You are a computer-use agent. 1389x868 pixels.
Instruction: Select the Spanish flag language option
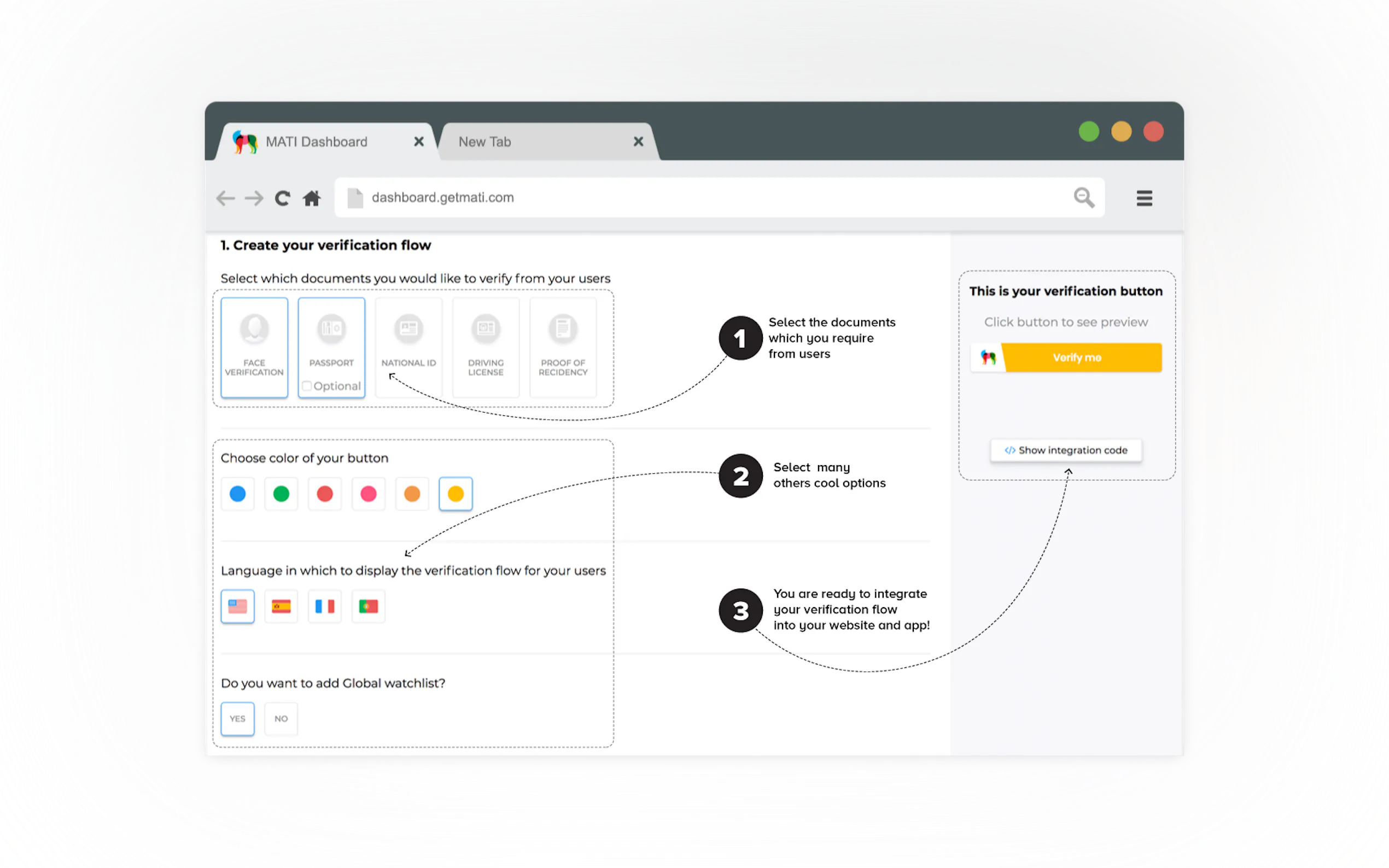(281, 606)
